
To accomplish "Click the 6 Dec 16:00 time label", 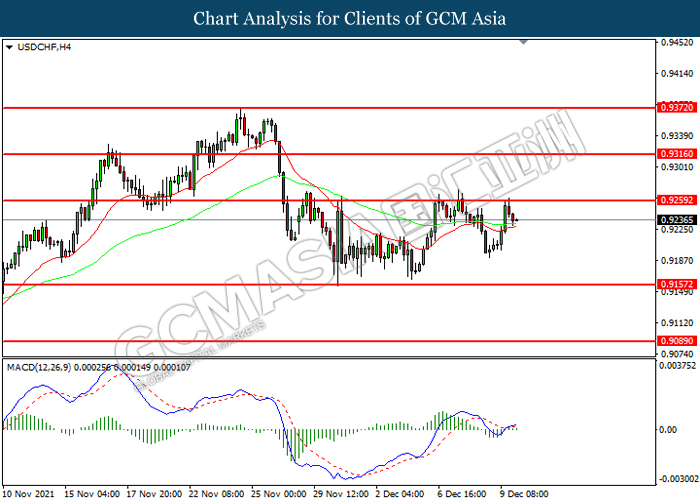I will point(462,494).
